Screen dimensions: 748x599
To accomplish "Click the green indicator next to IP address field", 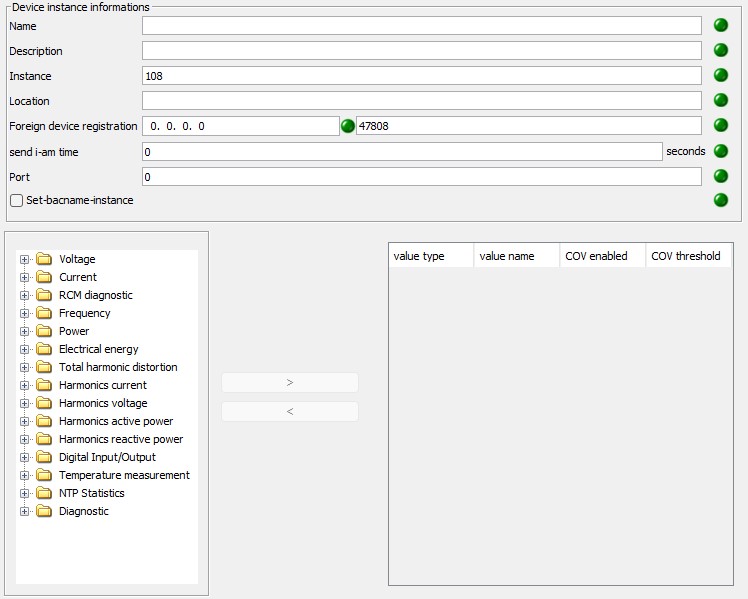I will pos(348,126).
